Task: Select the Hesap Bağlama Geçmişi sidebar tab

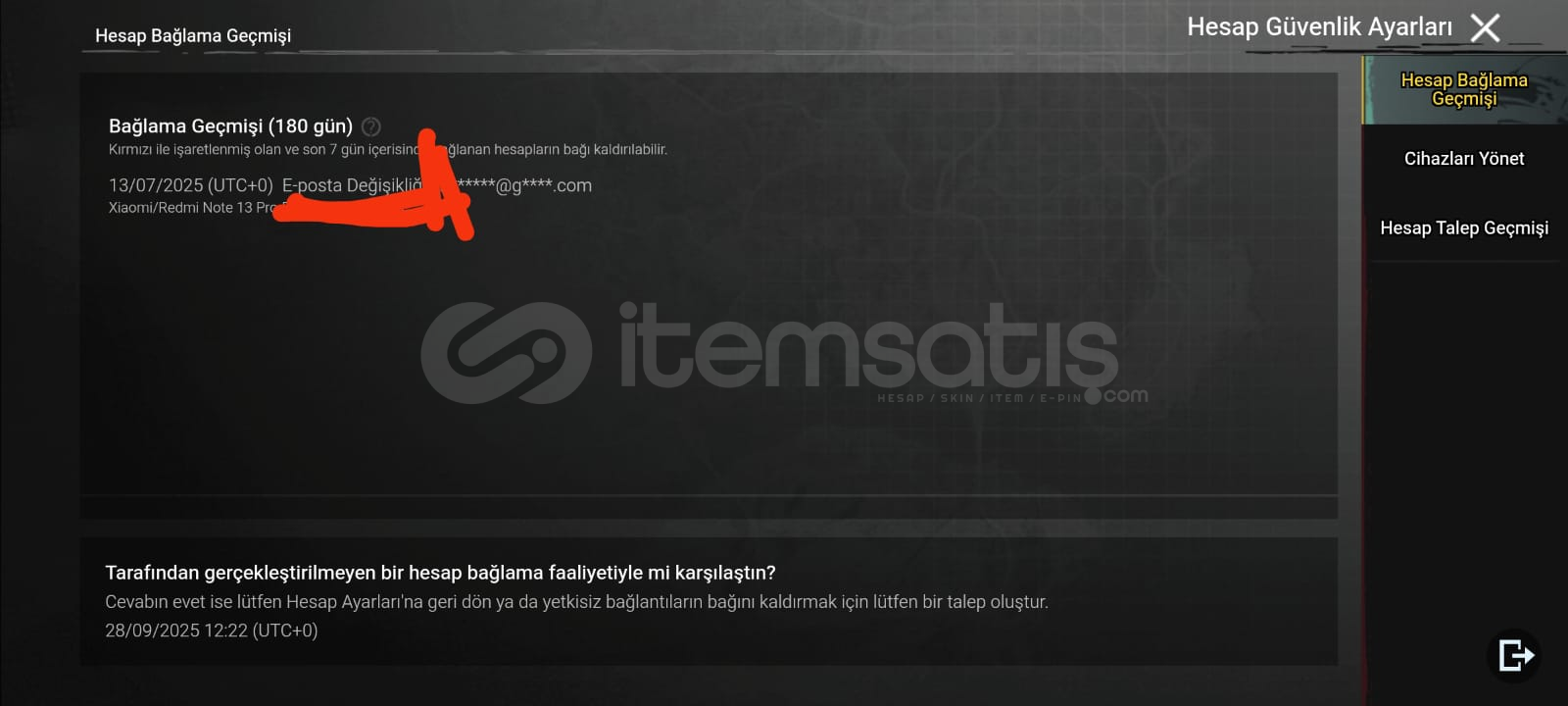Action: pyautogui.click(x=1464, y=89)
